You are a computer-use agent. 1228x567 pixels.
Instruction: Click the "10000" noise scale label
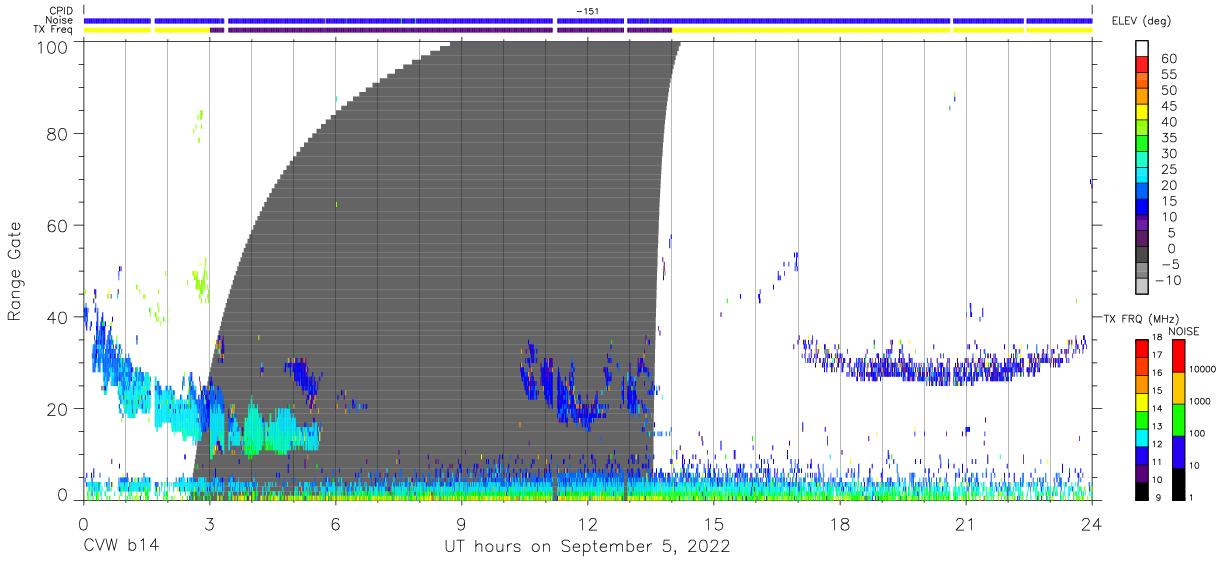[1203, 369]
